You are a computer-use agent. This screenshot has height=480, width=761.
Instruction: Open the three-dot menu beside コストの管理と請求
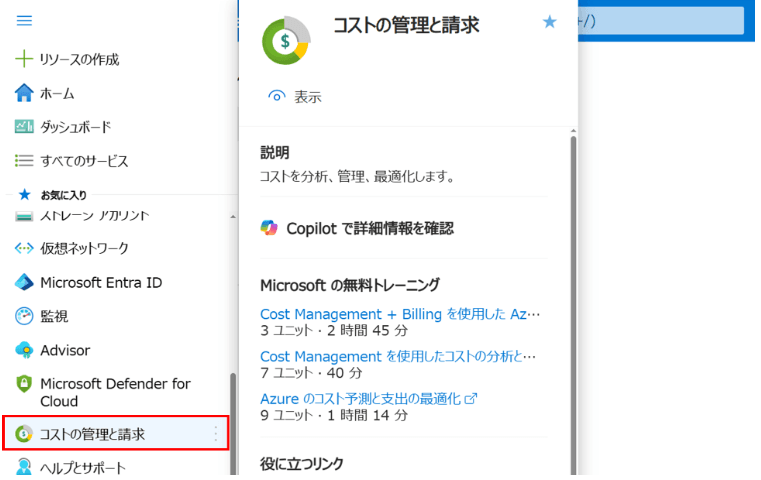click(215, 434)
